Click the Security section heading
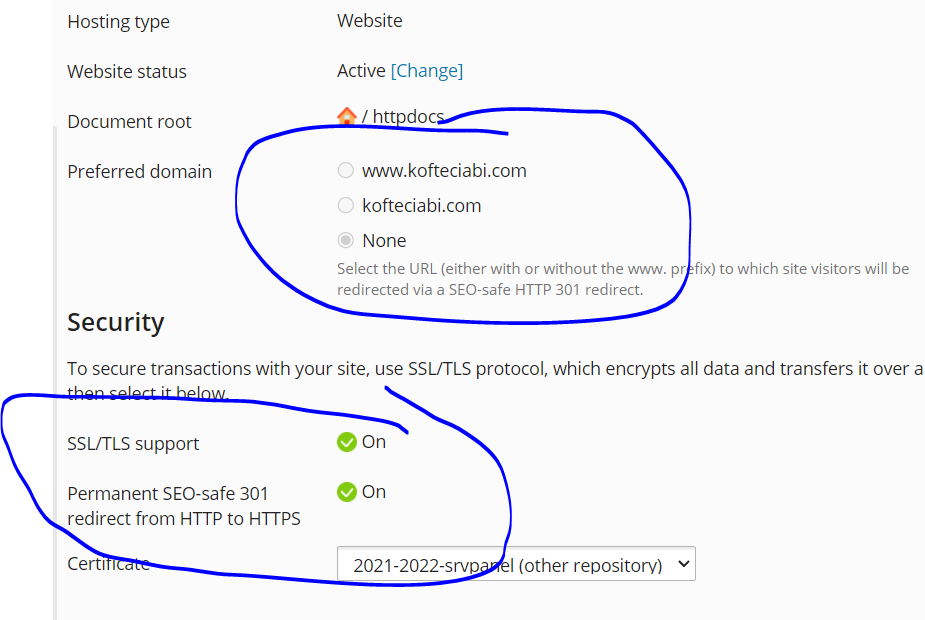This screenshot has height=620, width=925. pos(116,323)
